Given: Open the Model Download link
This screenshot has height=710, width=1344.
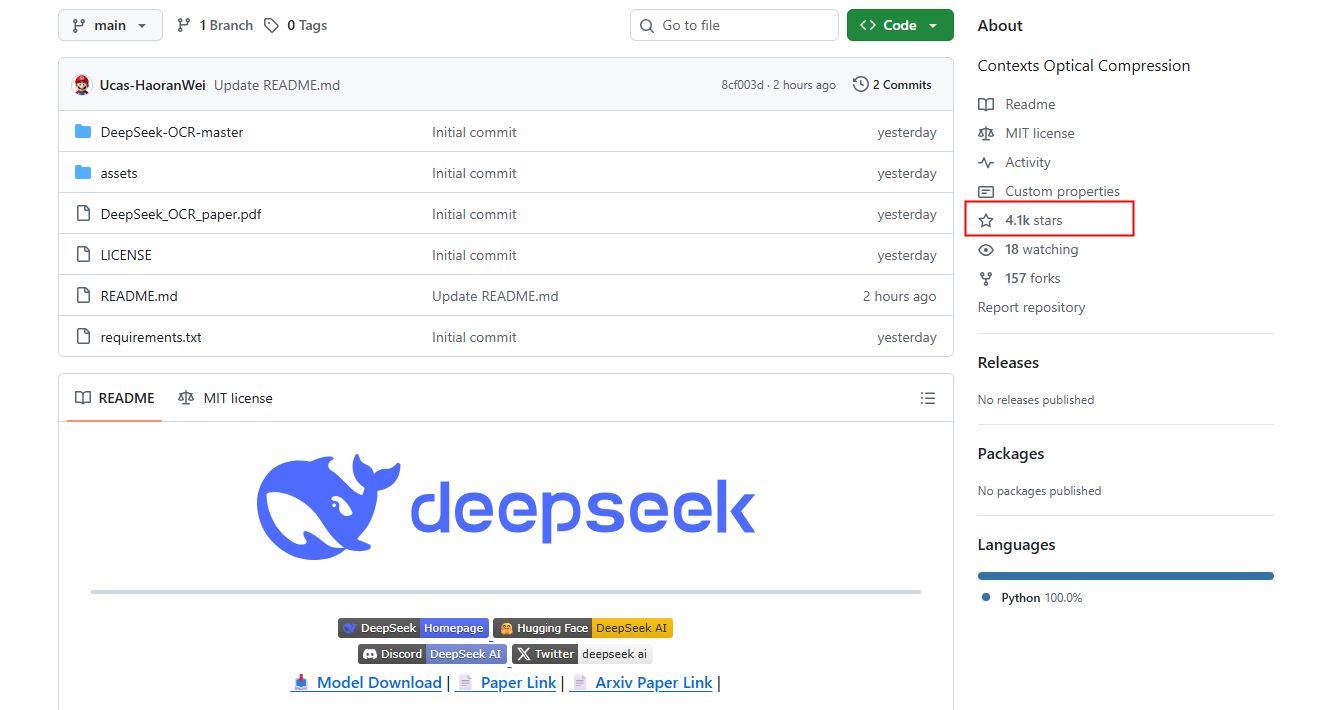Looking at the screenshot, I should tap(367, 683).
